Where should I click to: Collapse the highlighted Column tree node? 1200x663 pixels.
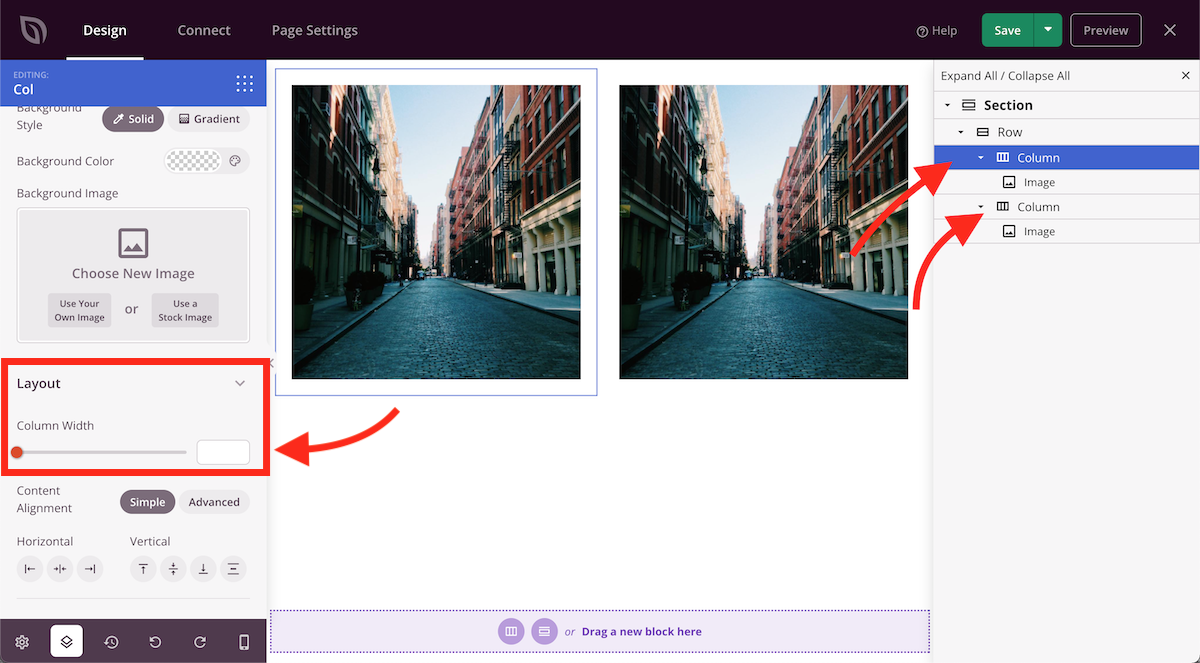coord(981,158)
